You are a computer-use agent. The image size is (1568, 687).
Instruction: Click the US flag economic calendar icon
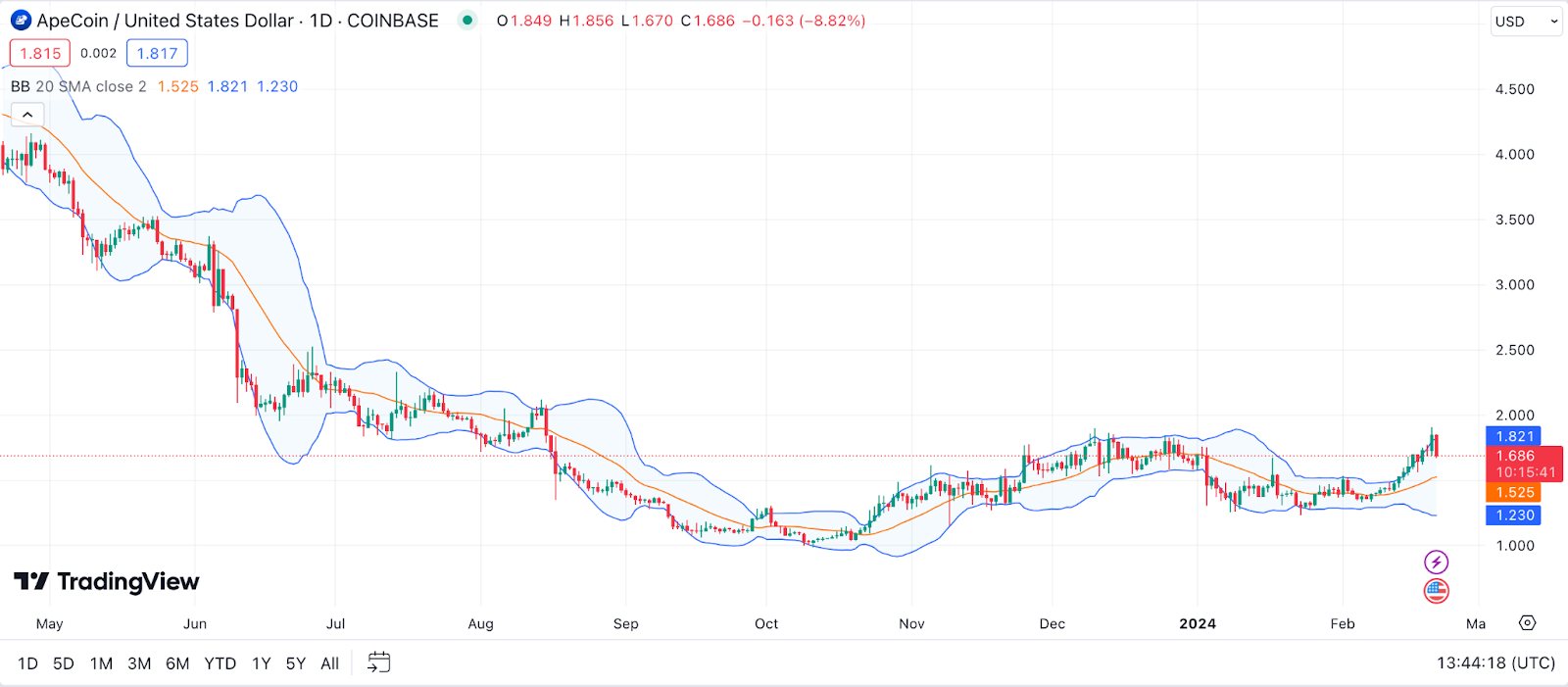click(x=1436, y=591)
